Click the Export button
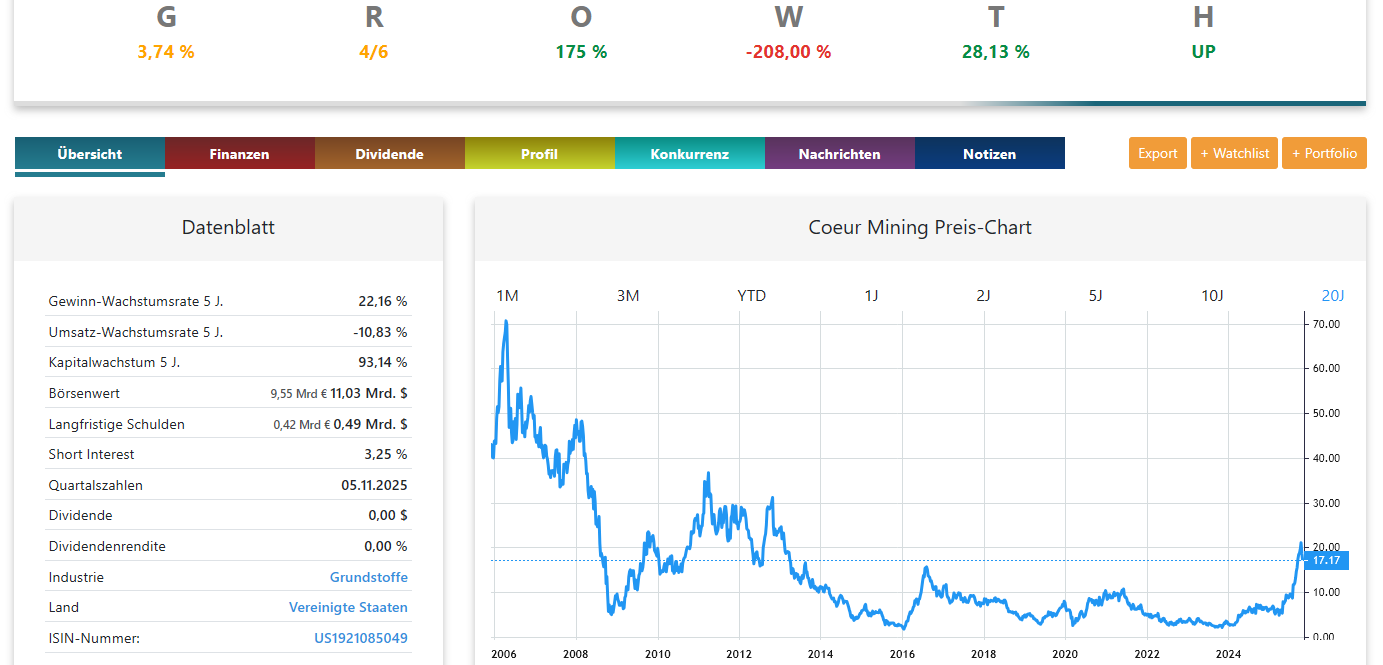Image resolution: width=1383 pixels, height=665 pixels. [x=1157, y=153]
